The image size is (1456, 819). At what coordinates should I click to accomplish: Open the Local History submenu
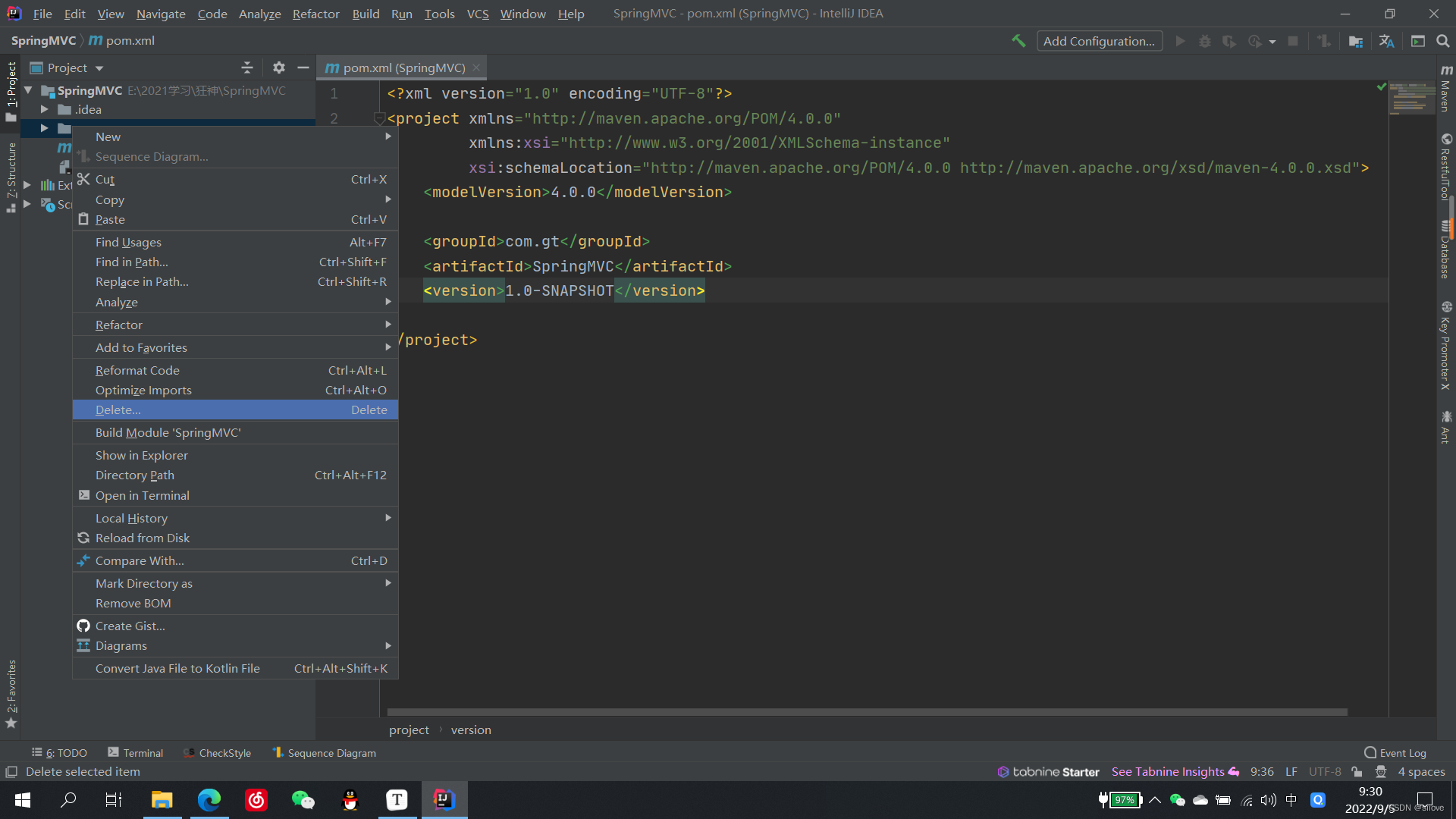point(235,518)
